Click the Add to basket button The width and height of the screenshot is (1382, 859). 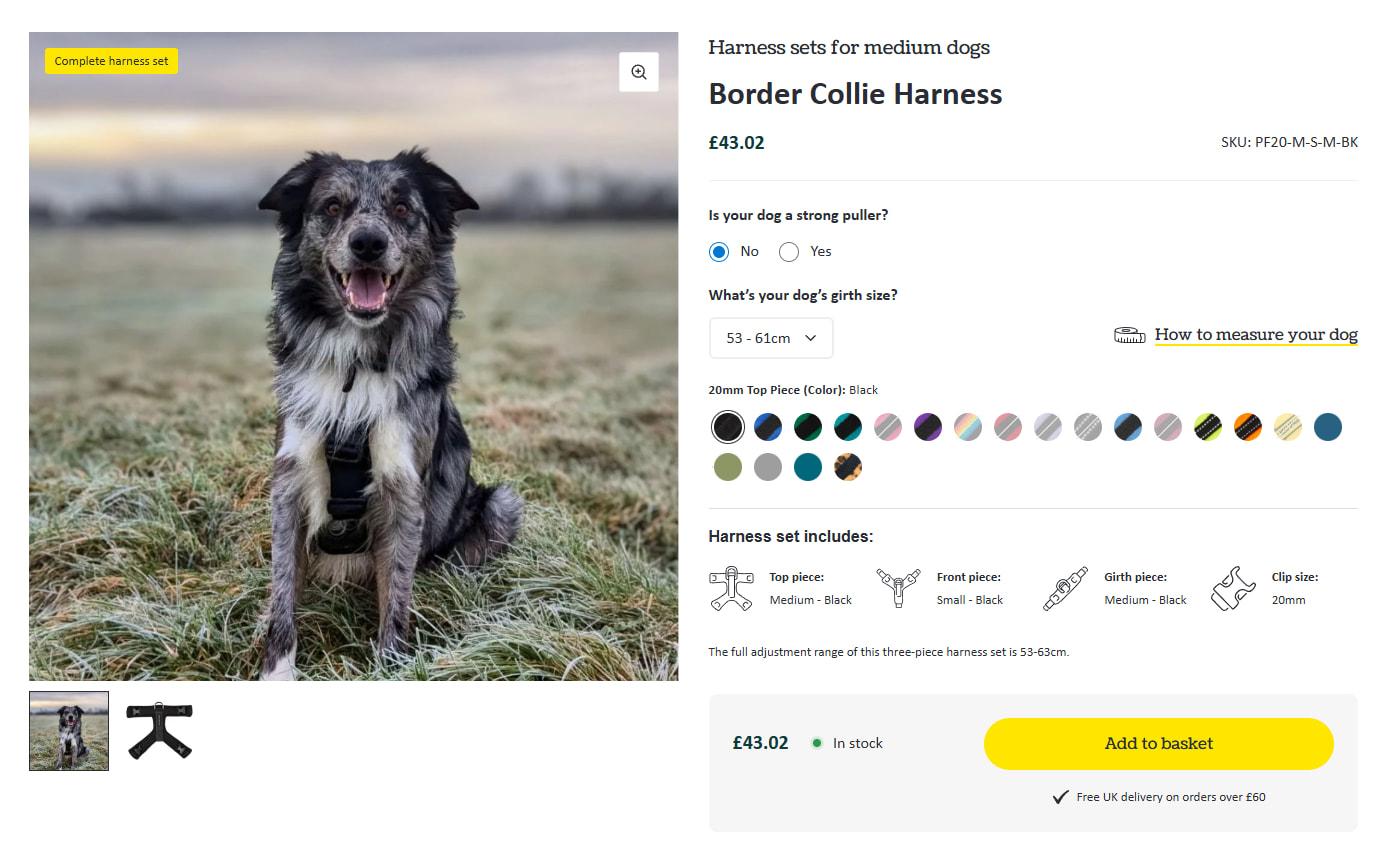pyautogui.click(x=1158, y=744)
